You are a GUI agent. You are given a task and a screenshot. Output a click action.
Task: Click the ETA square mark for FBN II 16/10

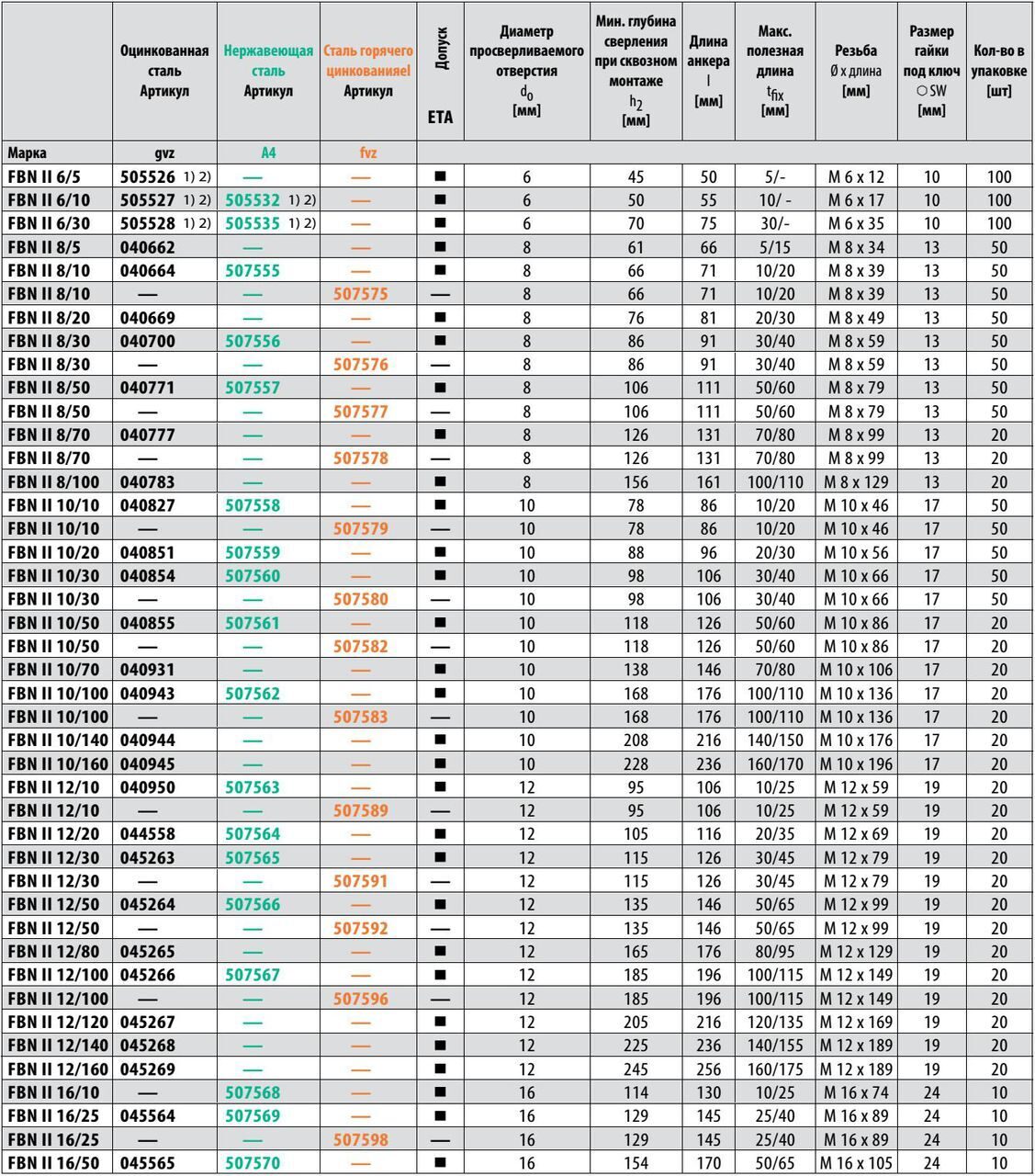pyautogui.click(x=440, y=1093)
